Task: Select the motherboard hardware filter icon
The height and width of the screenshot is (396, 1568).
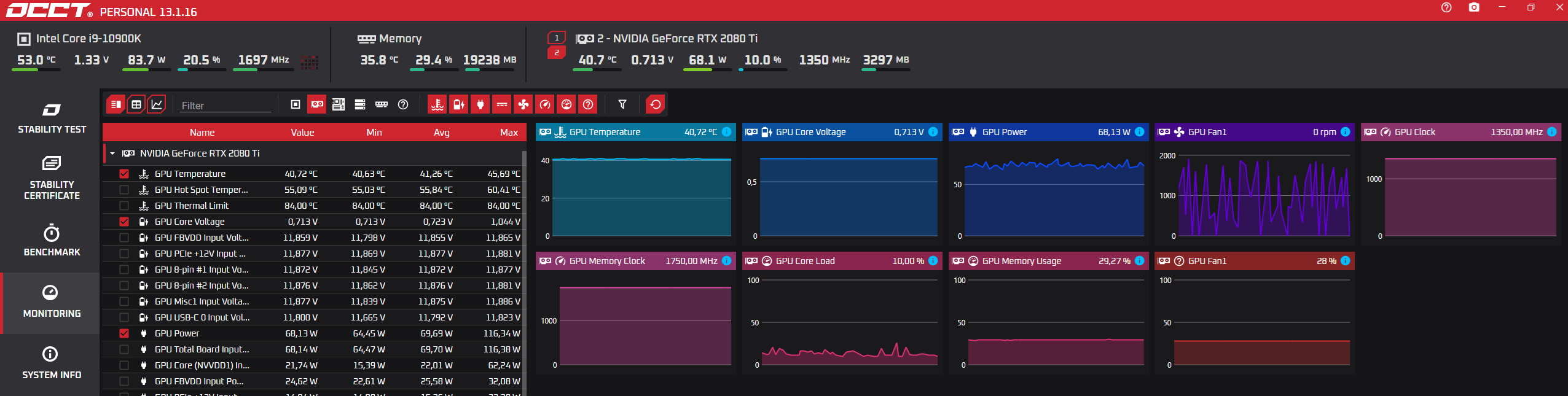Action: tap(339, 104)
